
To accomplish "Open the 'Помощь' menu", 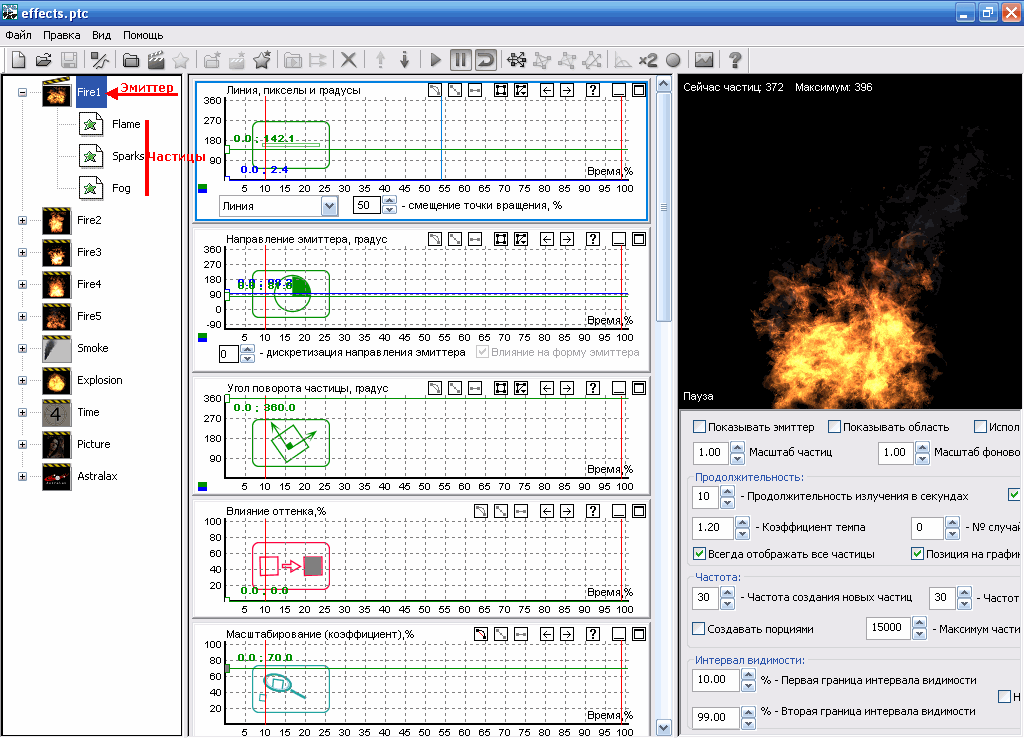I will click(143, 35).
